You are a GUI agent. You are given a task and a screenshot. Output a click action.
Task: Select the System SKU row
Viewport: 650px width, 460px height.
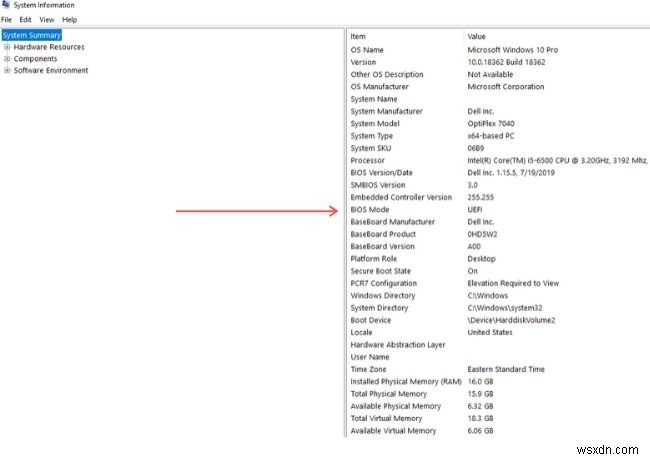tap(371, 148)
